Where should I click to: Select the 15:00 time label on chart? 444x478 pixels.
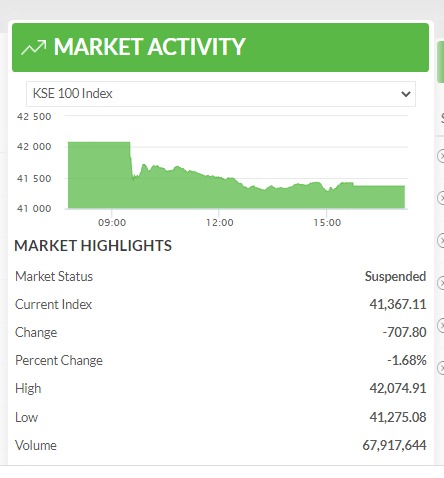coord(327,222)
